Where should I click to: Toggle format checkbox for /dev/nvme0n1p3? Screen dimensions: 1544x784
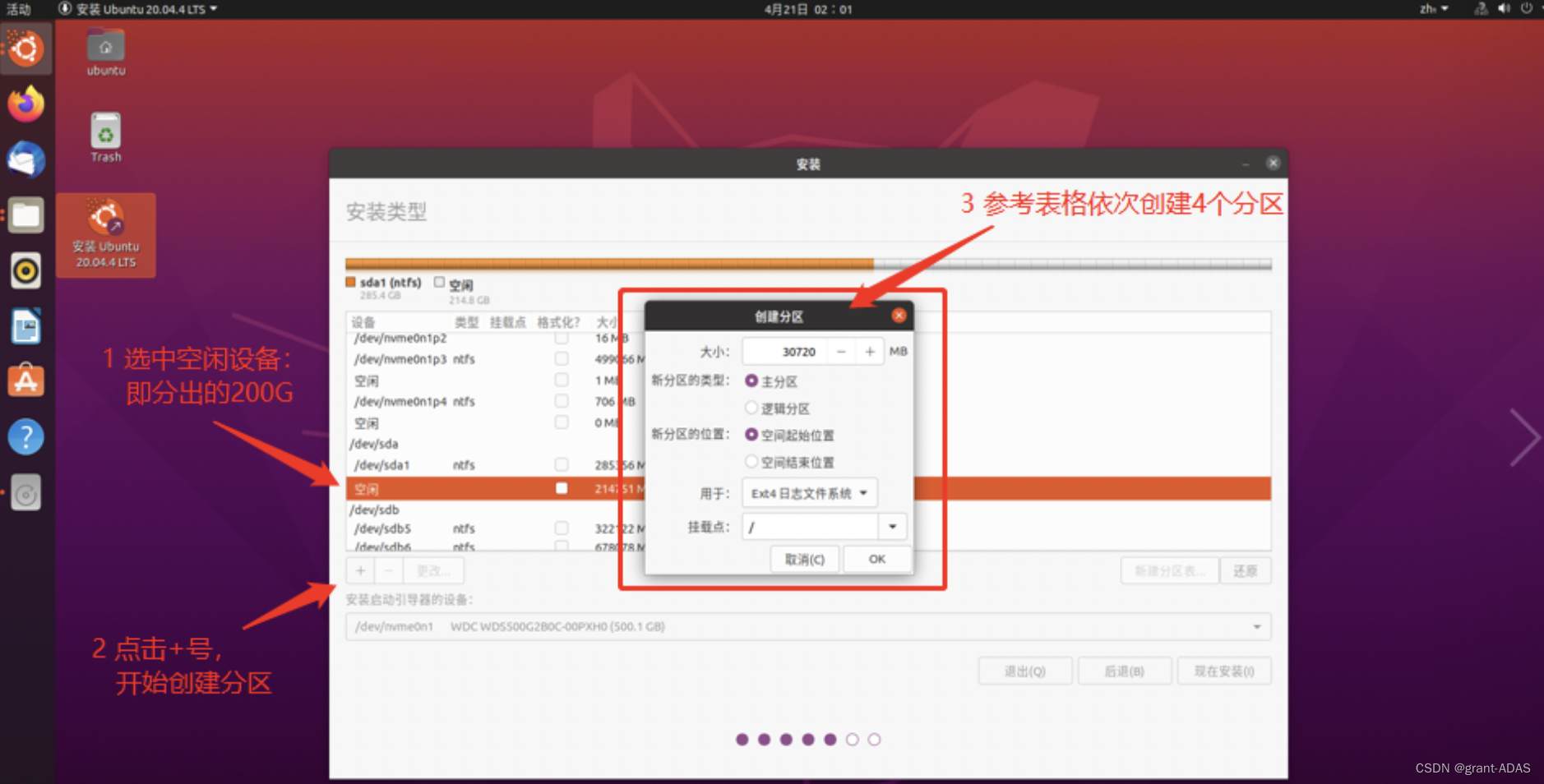coord(562,359)
